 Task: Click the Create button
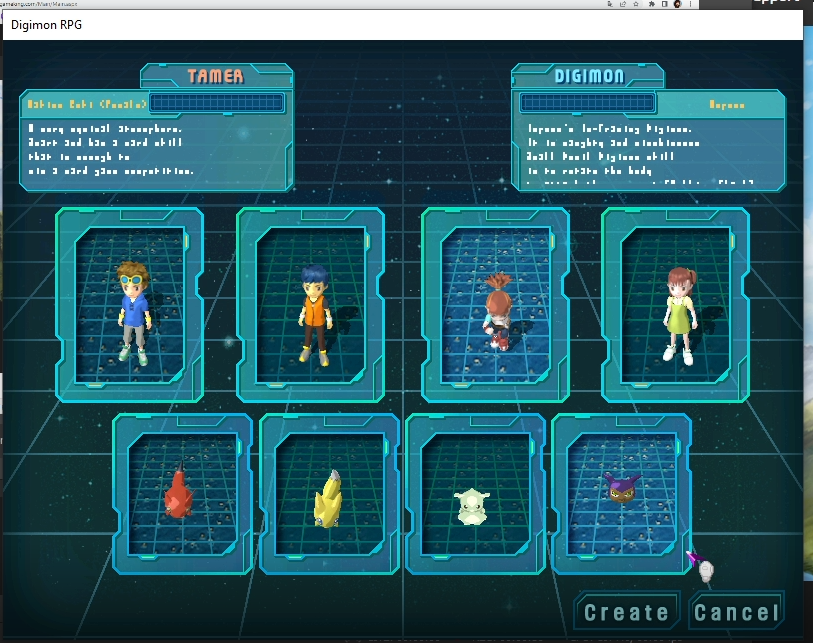(x=627, y=612)
